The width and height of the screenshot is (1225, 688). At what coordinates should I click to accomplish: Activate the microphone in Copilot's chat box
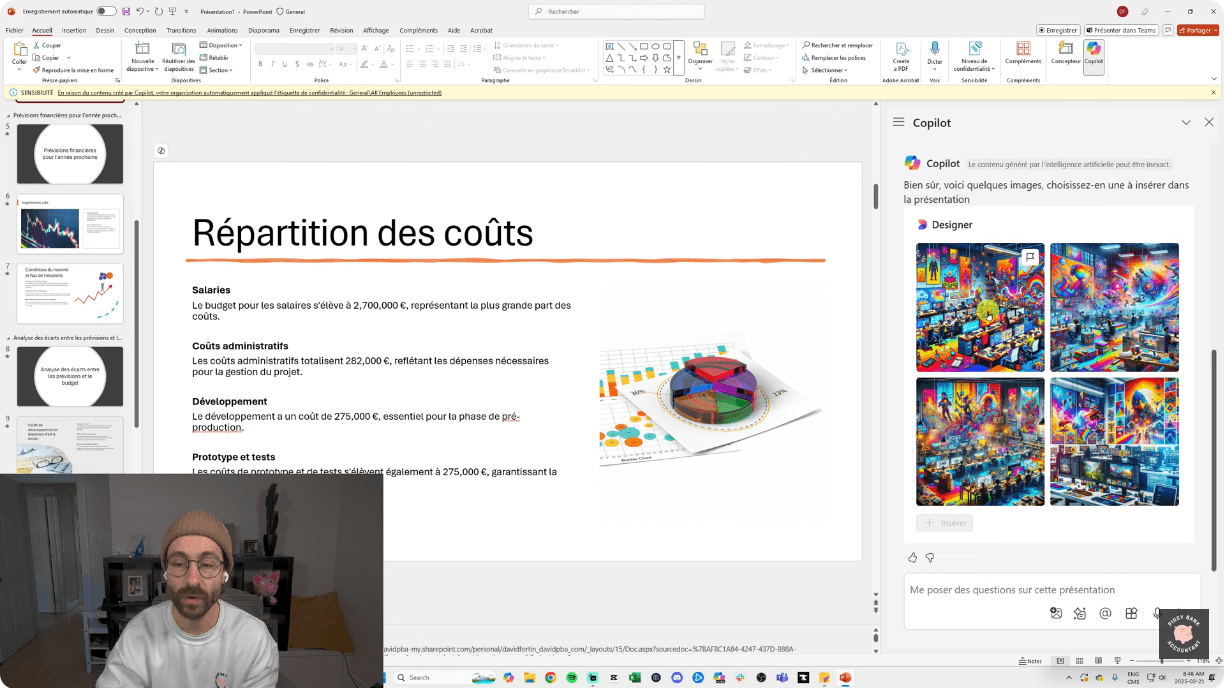(x=1156, y=613)
